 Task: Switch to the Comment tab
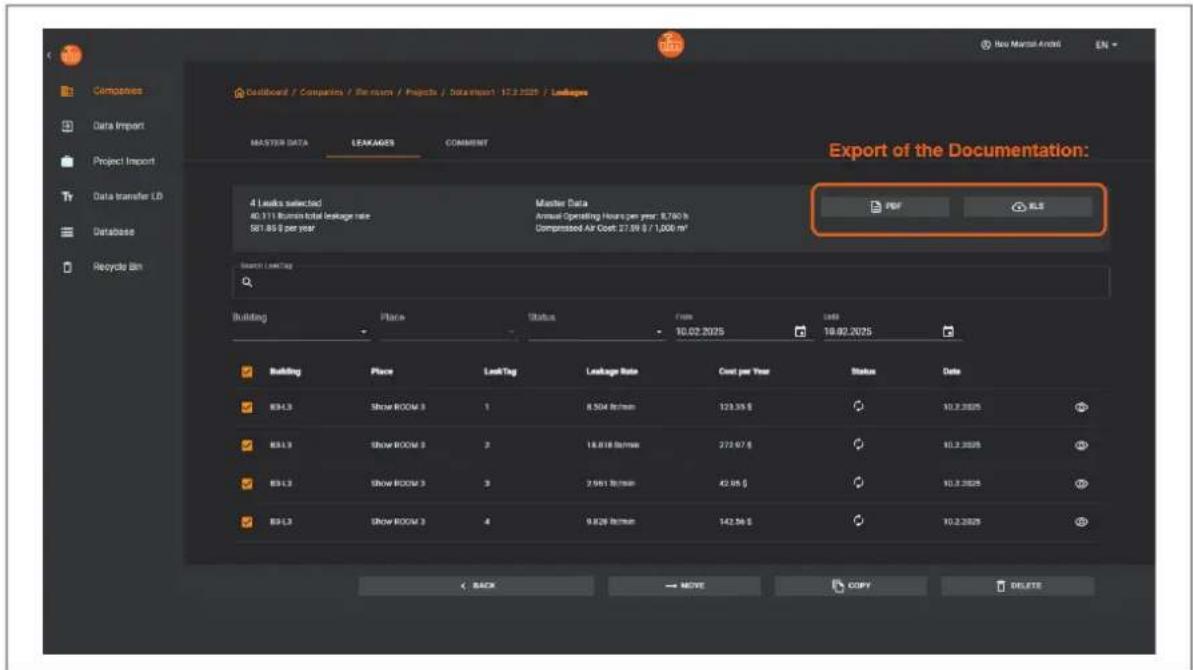point(466,143)
